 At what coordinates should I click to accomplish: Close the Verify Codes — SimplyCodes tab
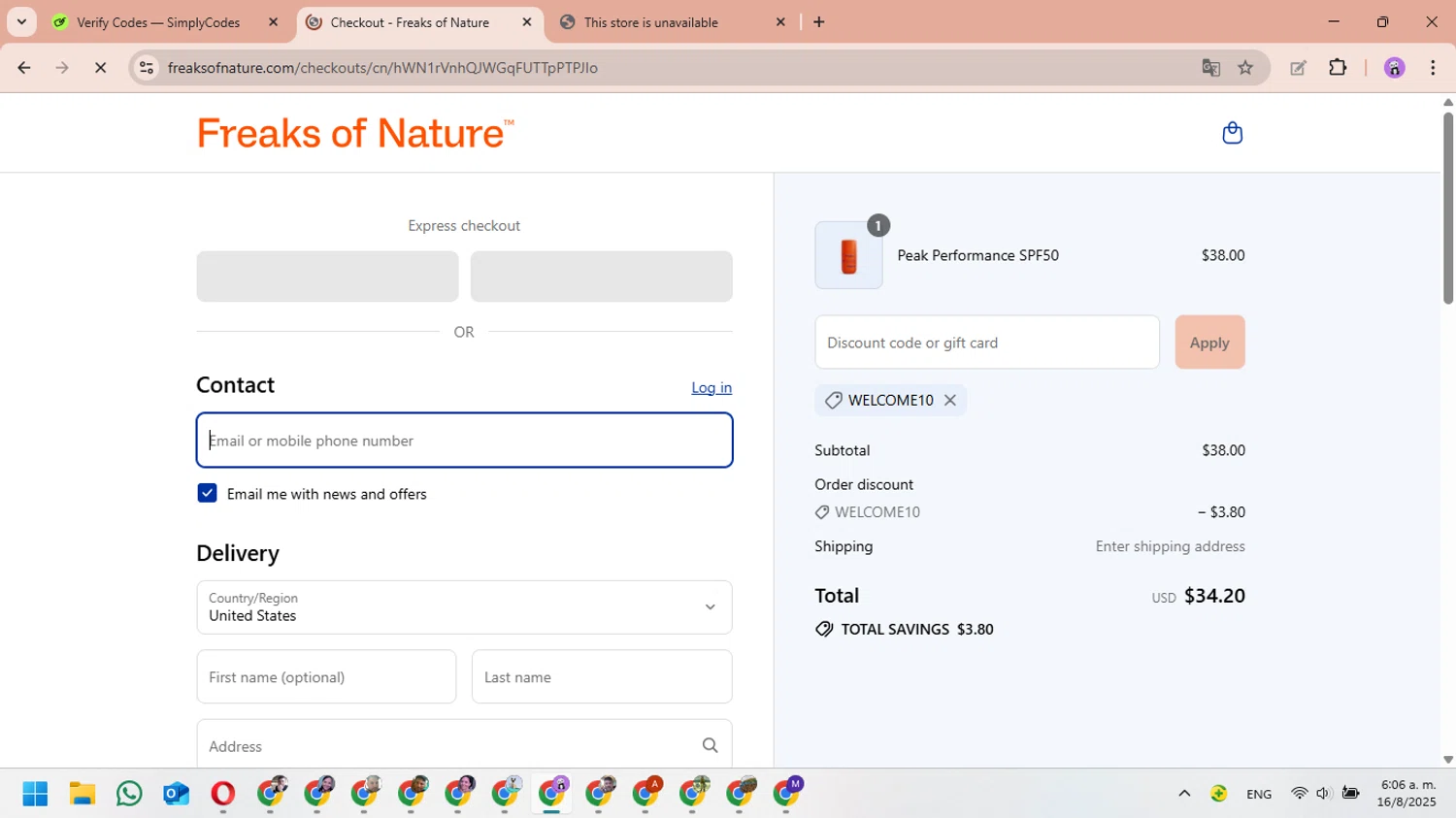[273, 22]
